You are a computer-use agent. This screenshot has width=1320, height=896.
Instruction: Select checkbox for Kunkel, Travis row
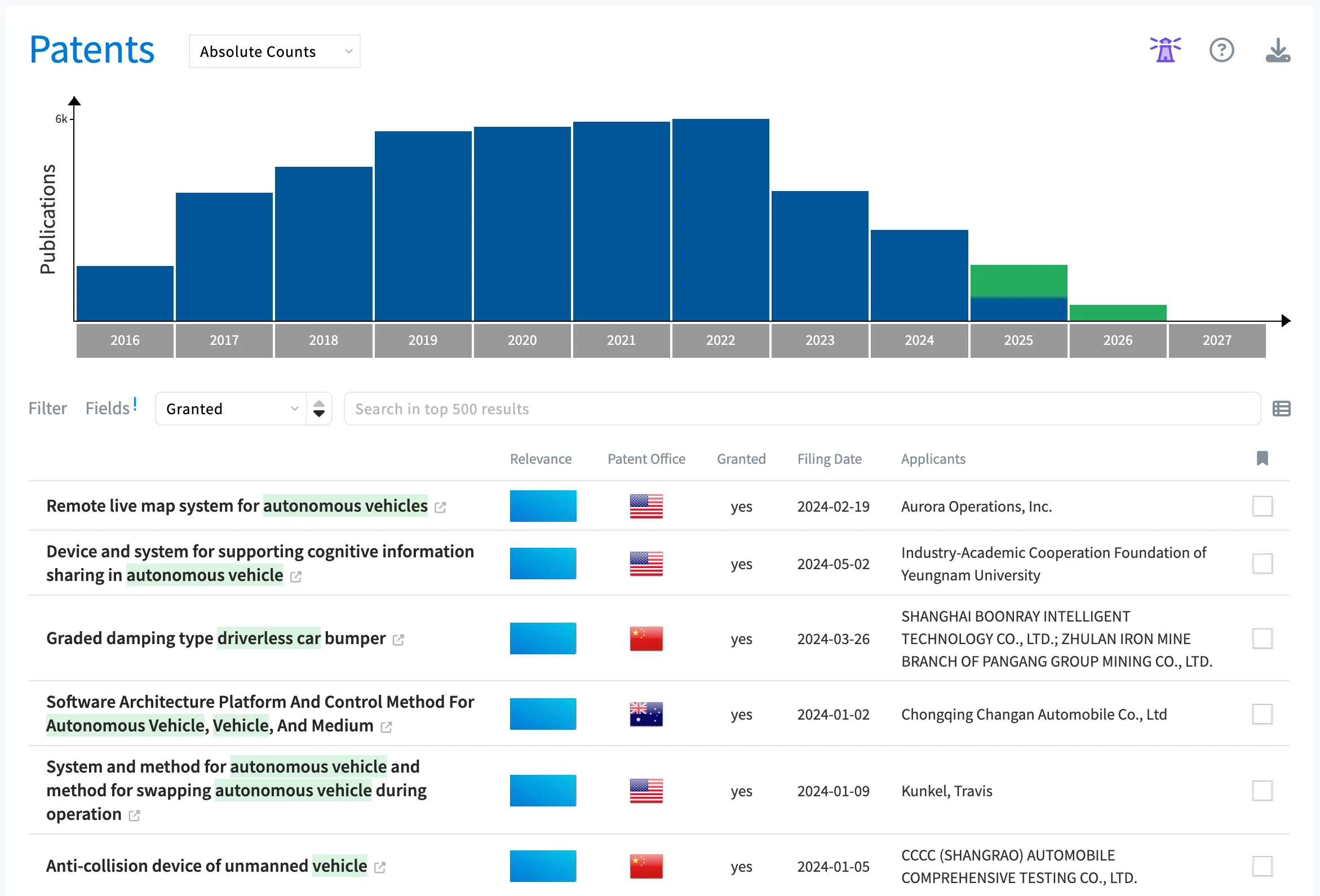point(1262,791)
